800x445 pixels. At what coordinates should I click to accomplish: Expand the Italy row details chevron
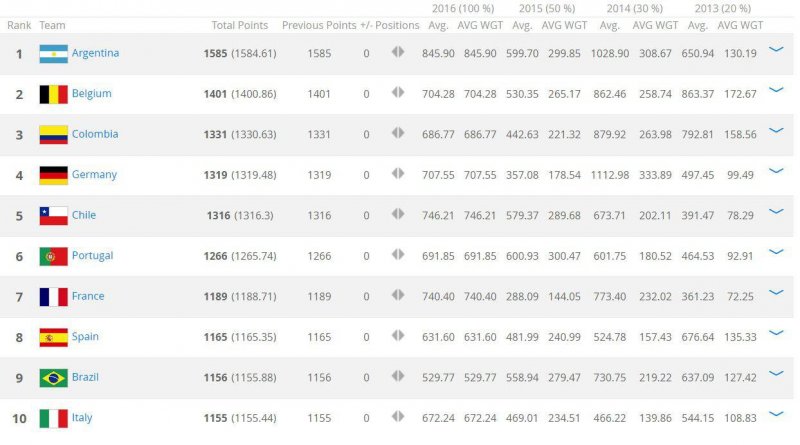[776, 414]
